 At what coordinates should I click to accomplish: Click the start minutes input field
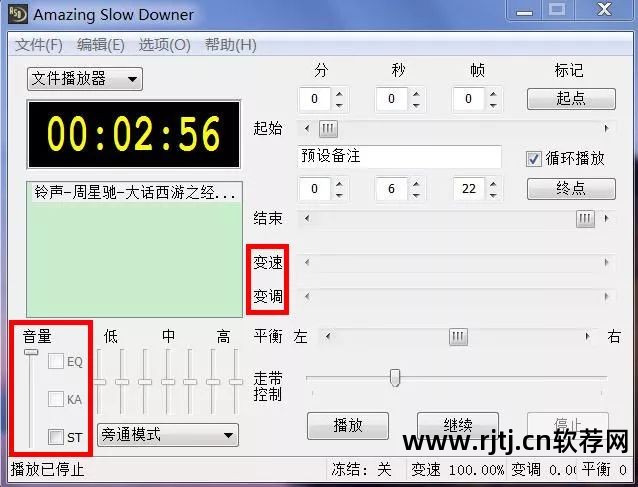tap(315, 99)
